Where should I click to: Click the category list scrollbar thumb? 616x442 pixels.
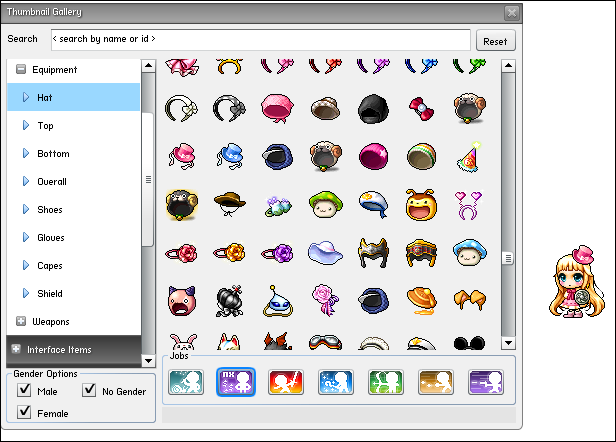[148, 179]
